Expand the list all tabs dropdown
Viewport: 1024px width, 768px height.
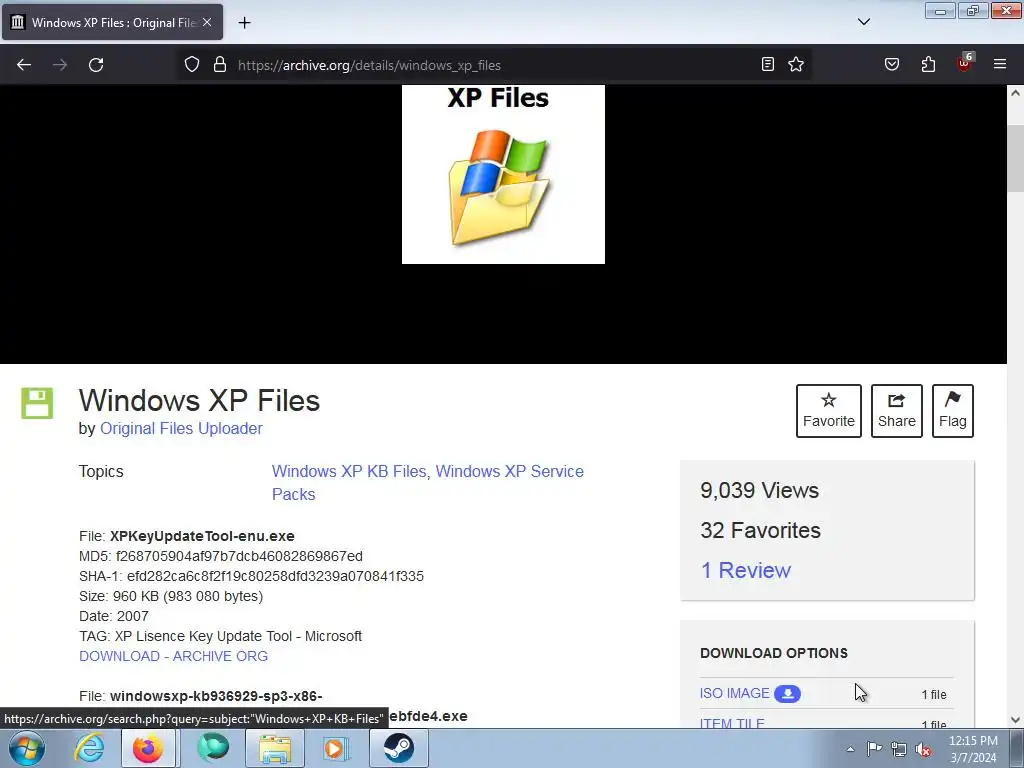coord(863,22)
